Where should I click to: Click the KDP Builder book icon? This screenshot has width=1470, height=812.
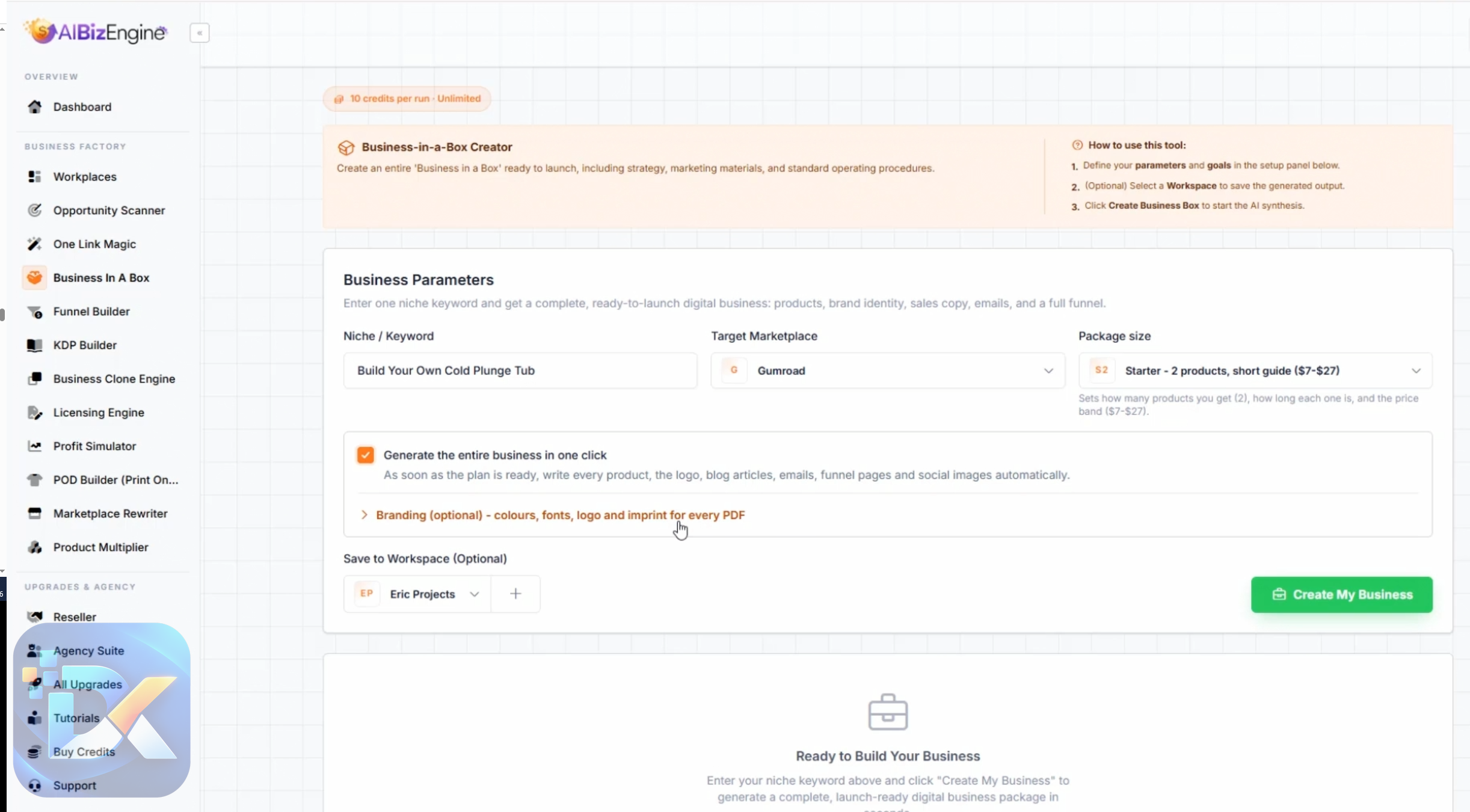click(x=35, y=345)
